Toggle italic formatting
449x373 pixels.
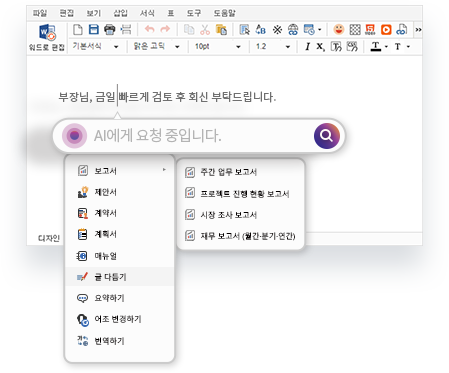click(307, 47)
